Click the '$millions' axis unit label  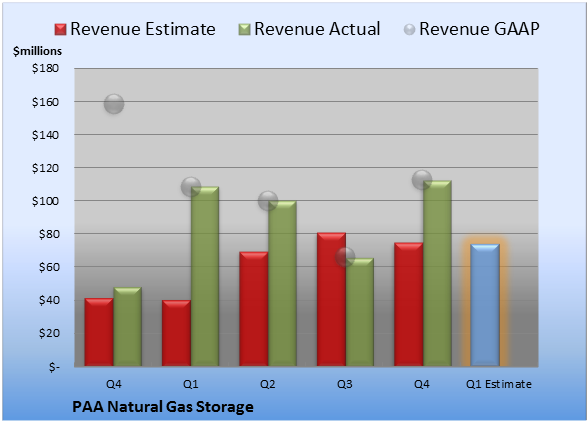[x=37, y=51]
